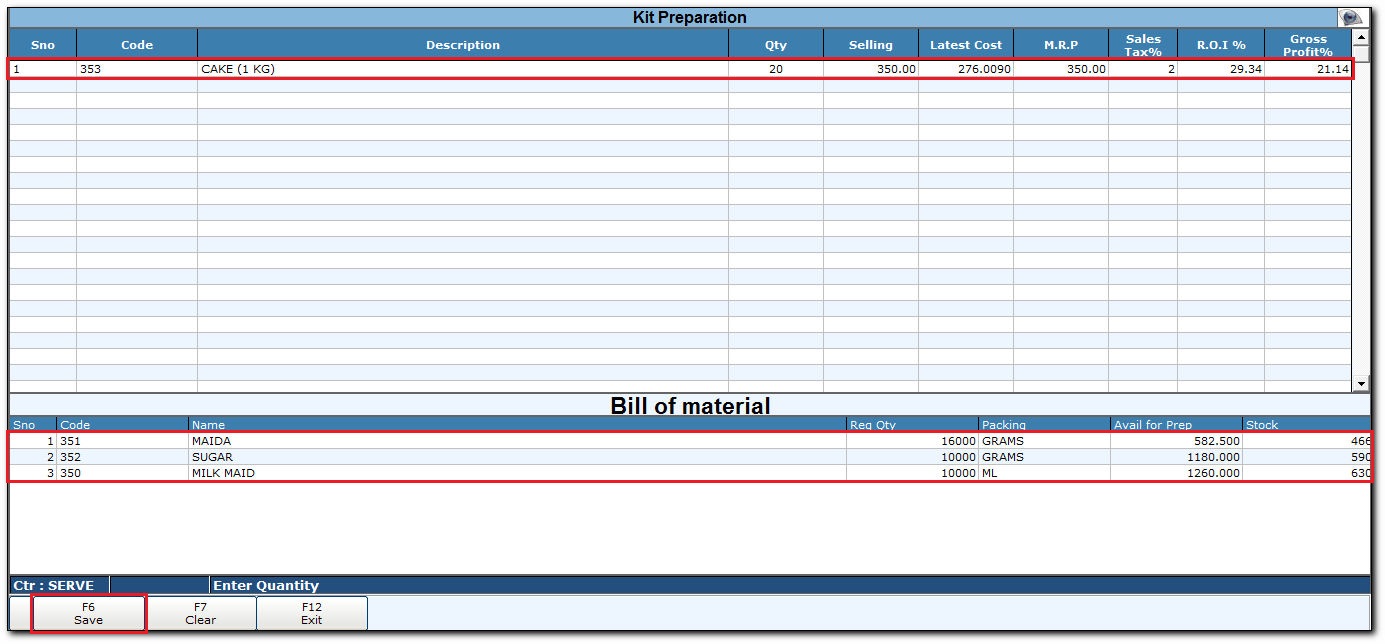
Task: Select the MILK MAID row name
Action: (517, 473)
